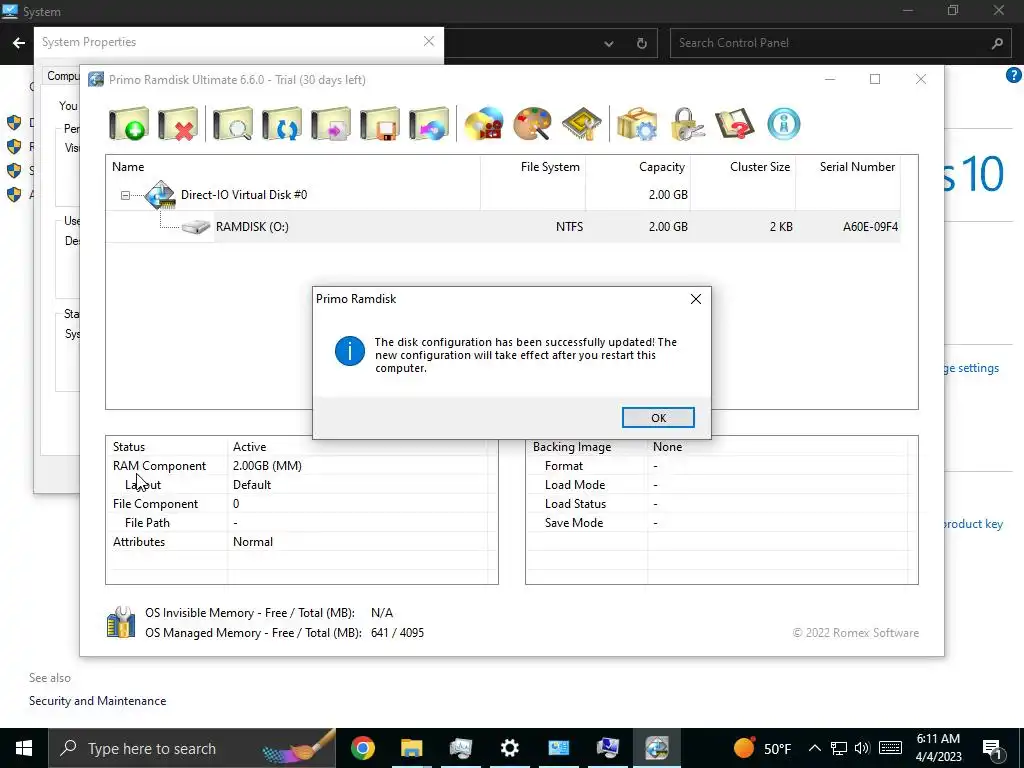Click the Control Panel search magnifier icon
Screen dimensions: 1024x768
click(x=997, y=43)
